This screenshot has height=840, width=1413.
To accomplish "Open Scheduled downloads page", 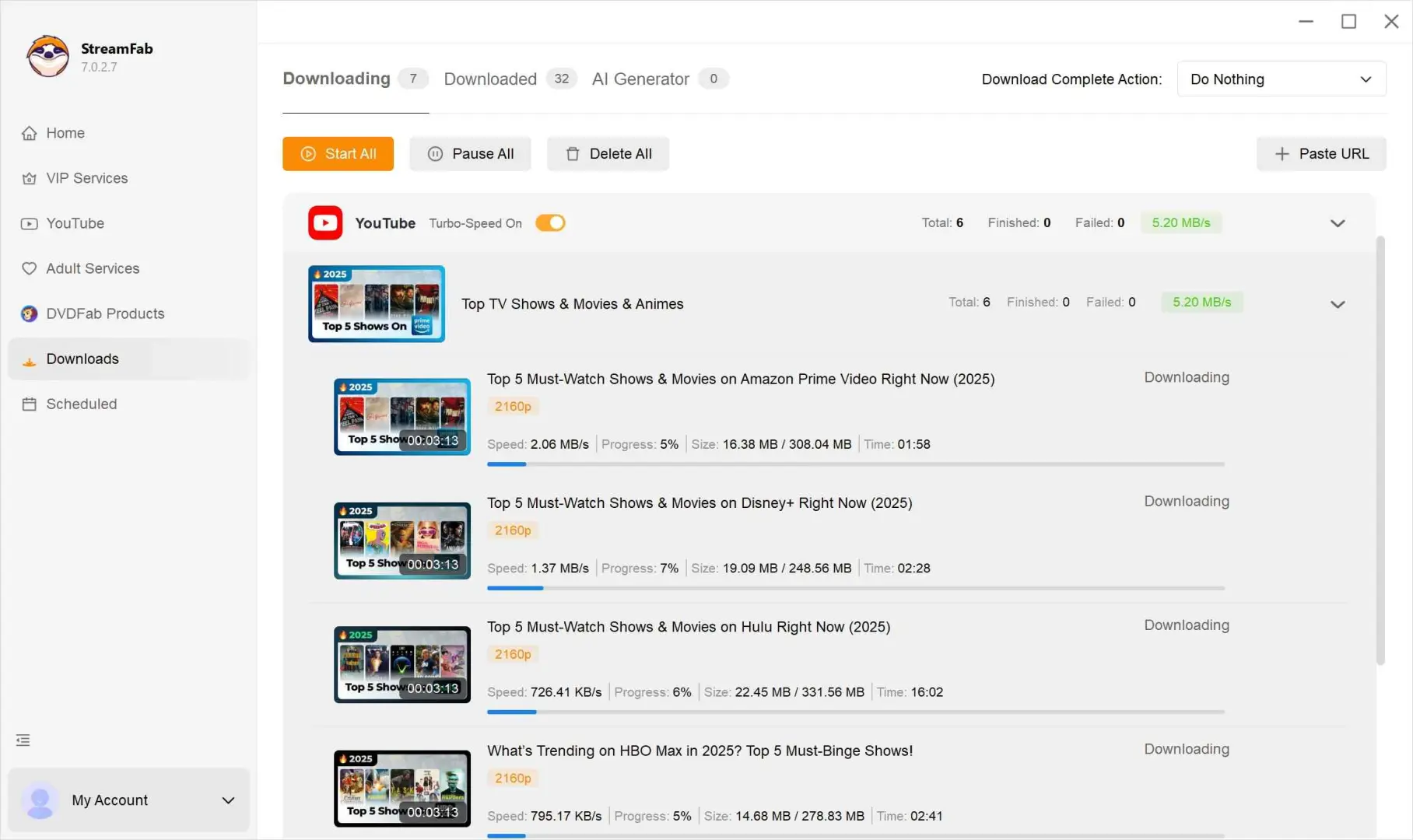I will point(128,404).
